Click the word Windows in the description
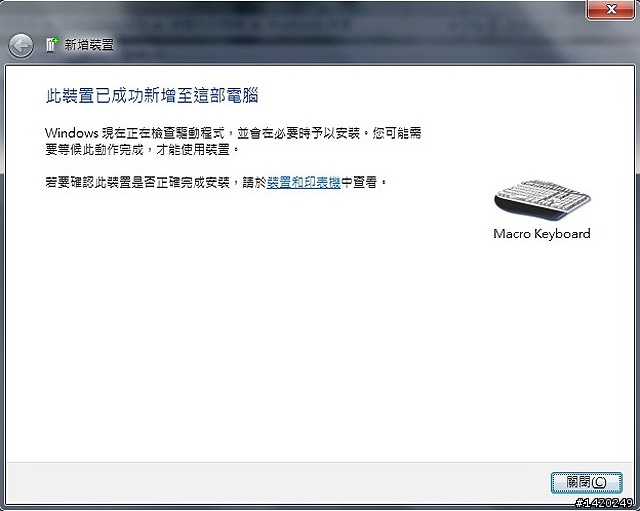 click(72, 133)
